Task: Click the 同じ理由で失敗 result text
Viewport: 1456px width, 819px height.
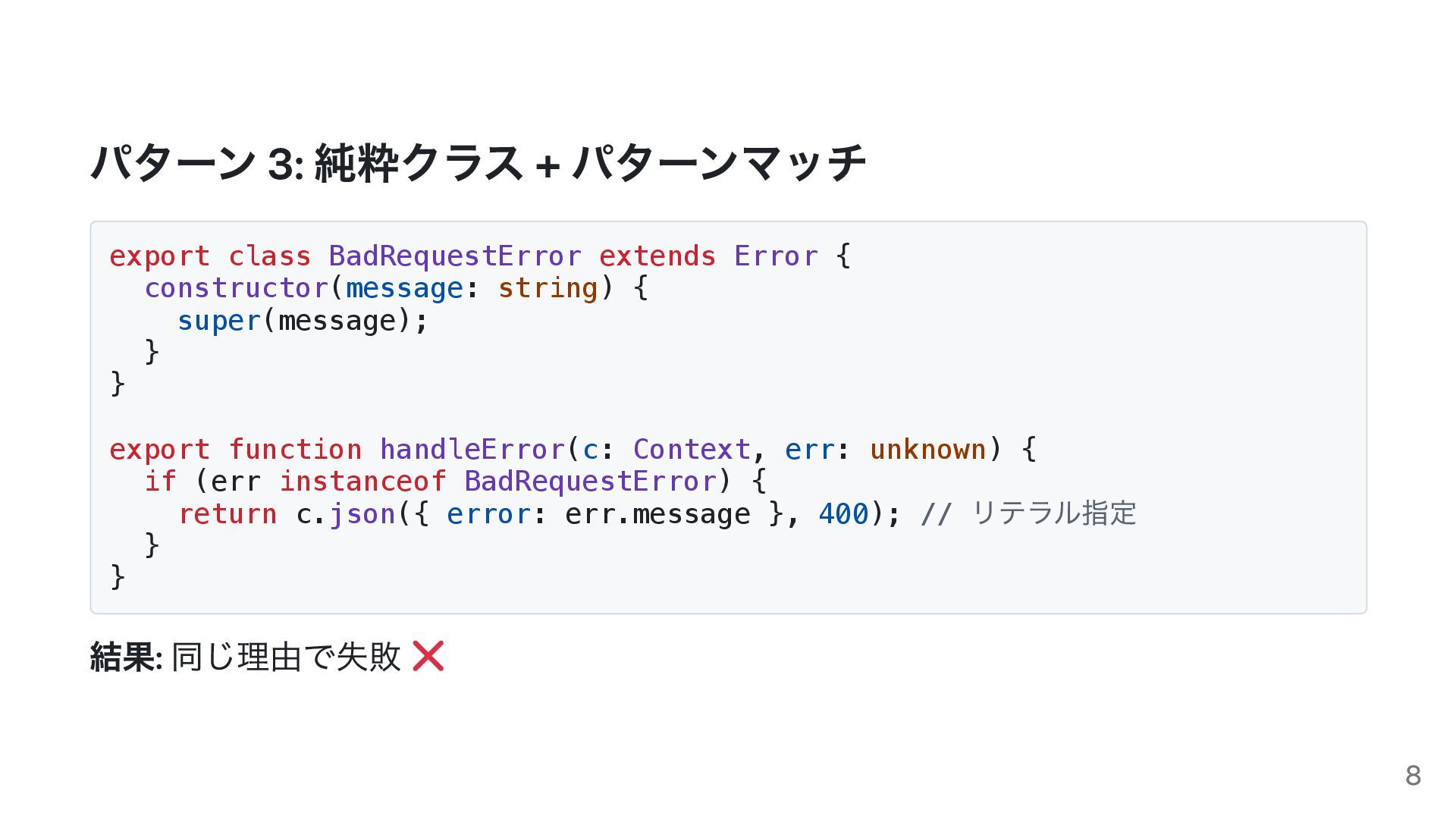Action: tap(286, 657)
